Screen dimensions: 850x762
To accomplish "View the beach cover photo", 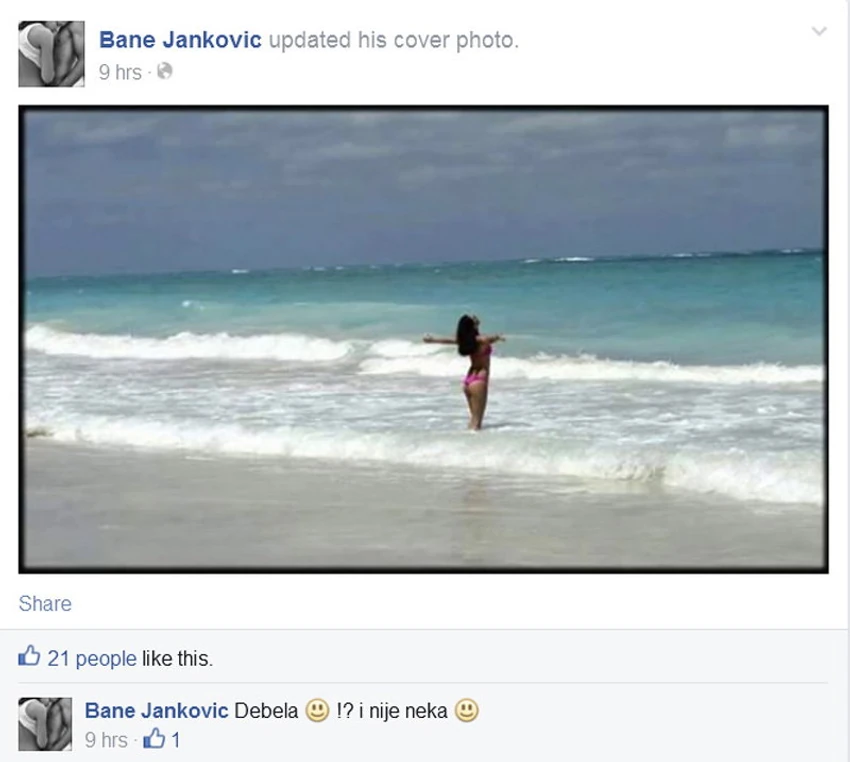I will [x=423, y=339].
